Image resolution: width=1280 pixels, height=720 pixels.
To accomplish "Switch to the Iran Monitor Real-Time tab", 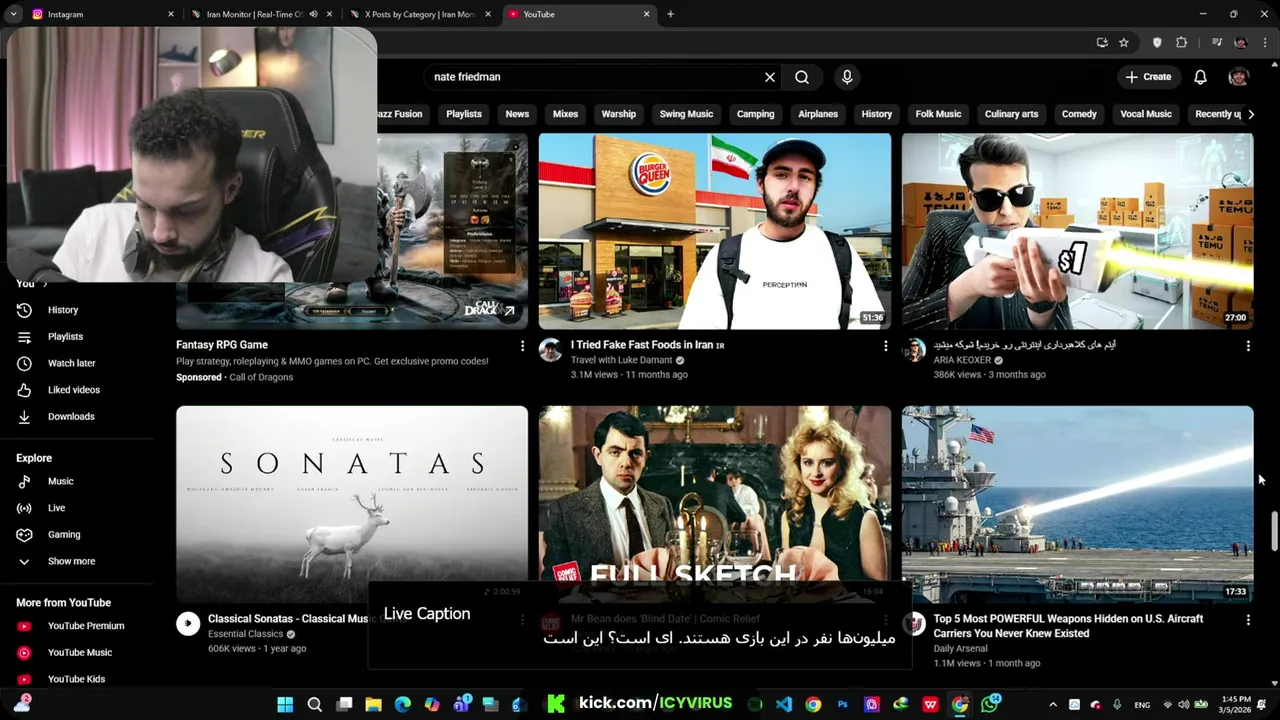I will pos(255,14).
